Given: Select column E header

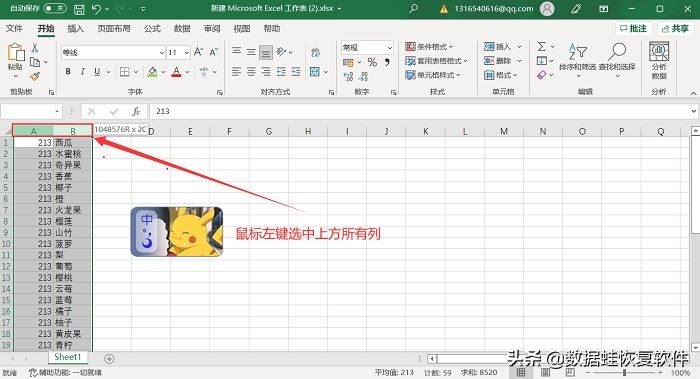Looking at the screenshot, I should 190,131.
